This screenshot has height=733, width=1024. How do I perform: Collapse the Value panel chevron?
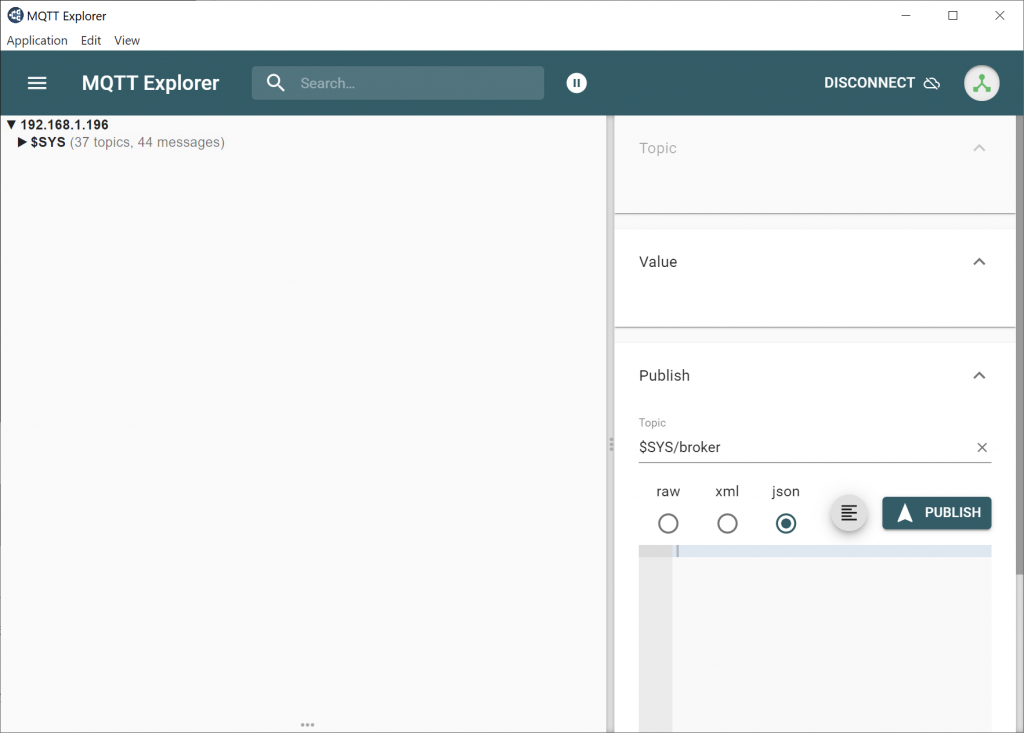979,262
